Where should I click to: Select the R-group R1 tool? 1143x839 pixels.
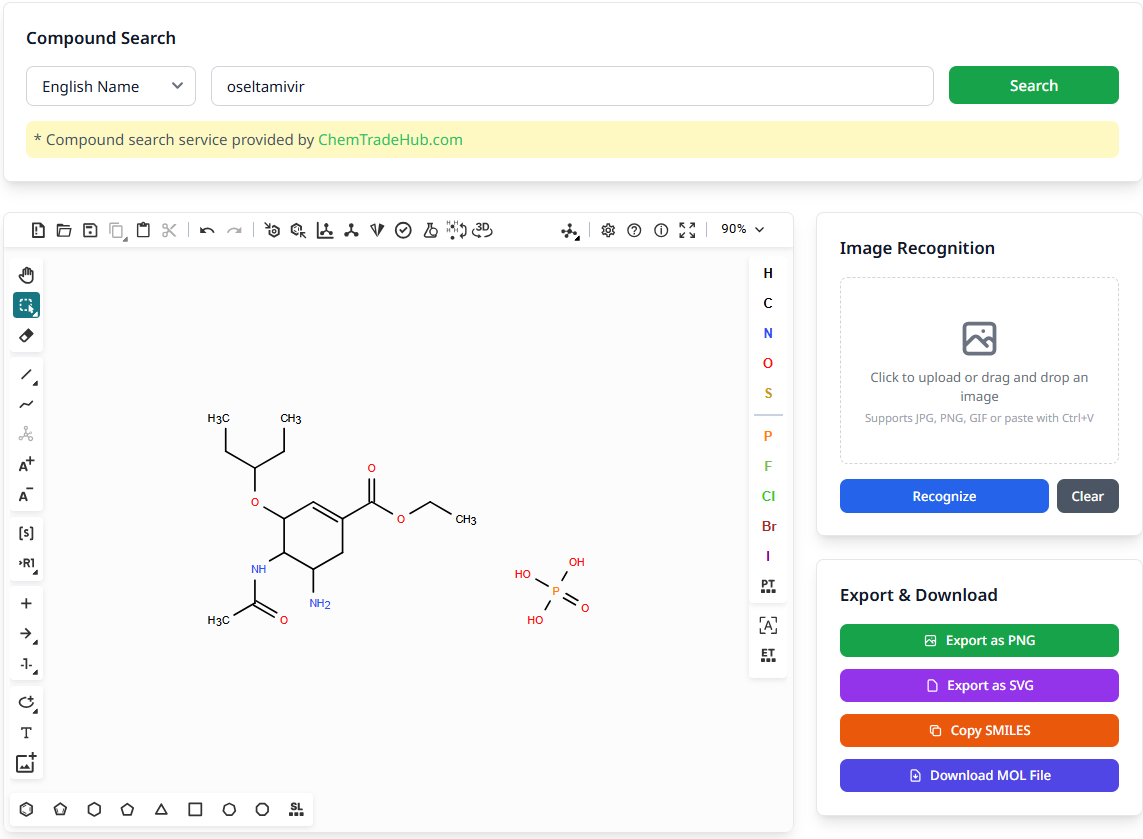26,563
